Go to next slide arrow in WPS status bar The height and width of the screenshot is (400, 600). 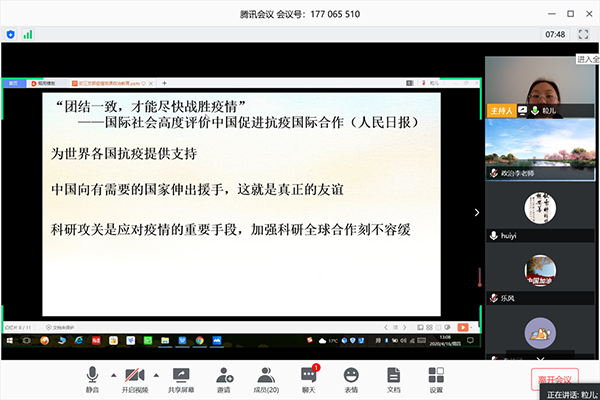[404, 327]
